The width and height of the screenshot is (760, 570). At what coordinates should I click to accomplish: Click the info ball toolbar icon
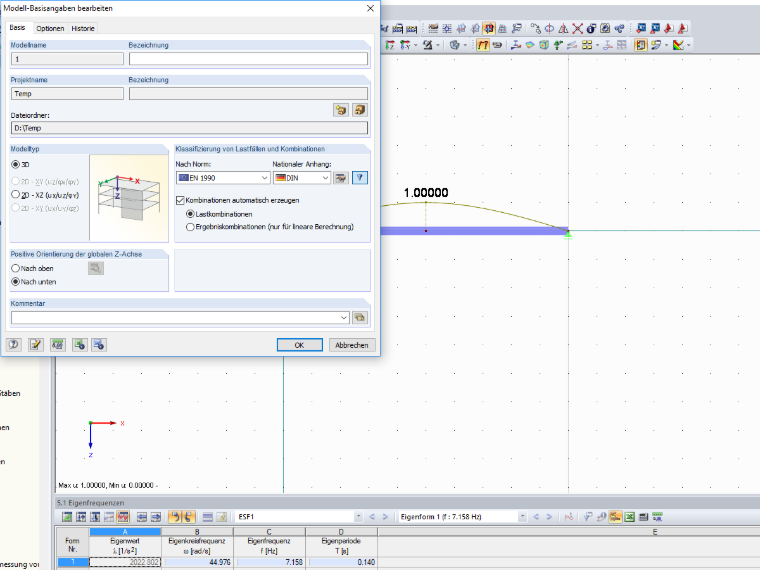591,29
